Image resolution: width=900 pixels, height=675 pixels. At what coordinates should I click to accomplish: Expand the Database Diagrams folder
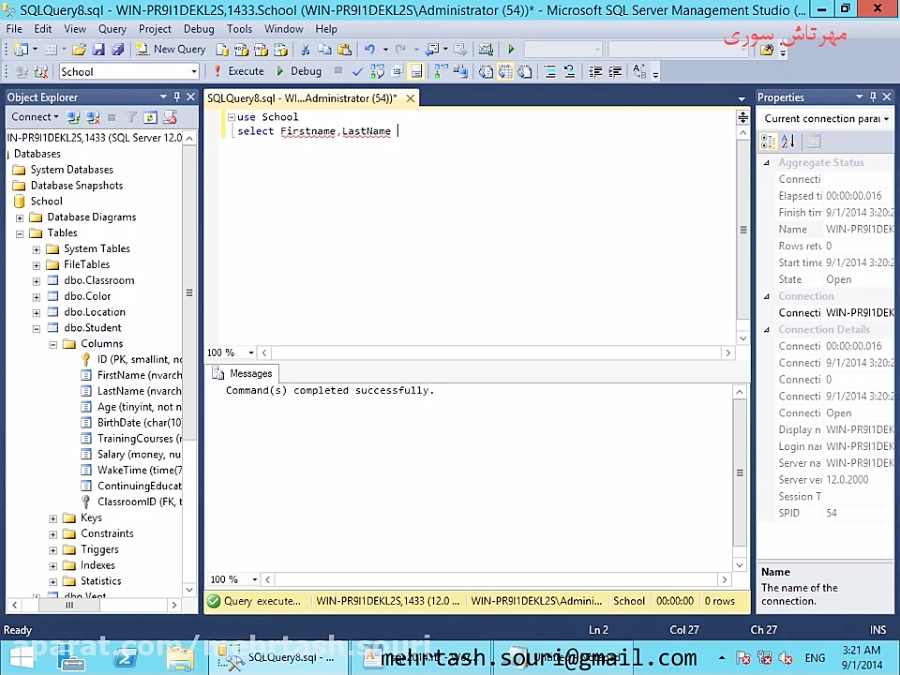coord(20,218)
